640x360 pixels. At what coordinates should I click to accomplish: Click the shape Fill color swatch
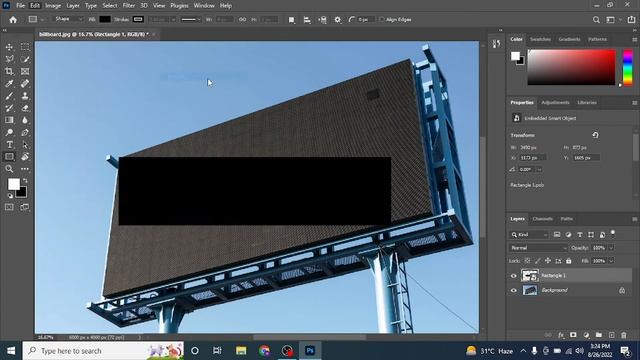(105, 19)
